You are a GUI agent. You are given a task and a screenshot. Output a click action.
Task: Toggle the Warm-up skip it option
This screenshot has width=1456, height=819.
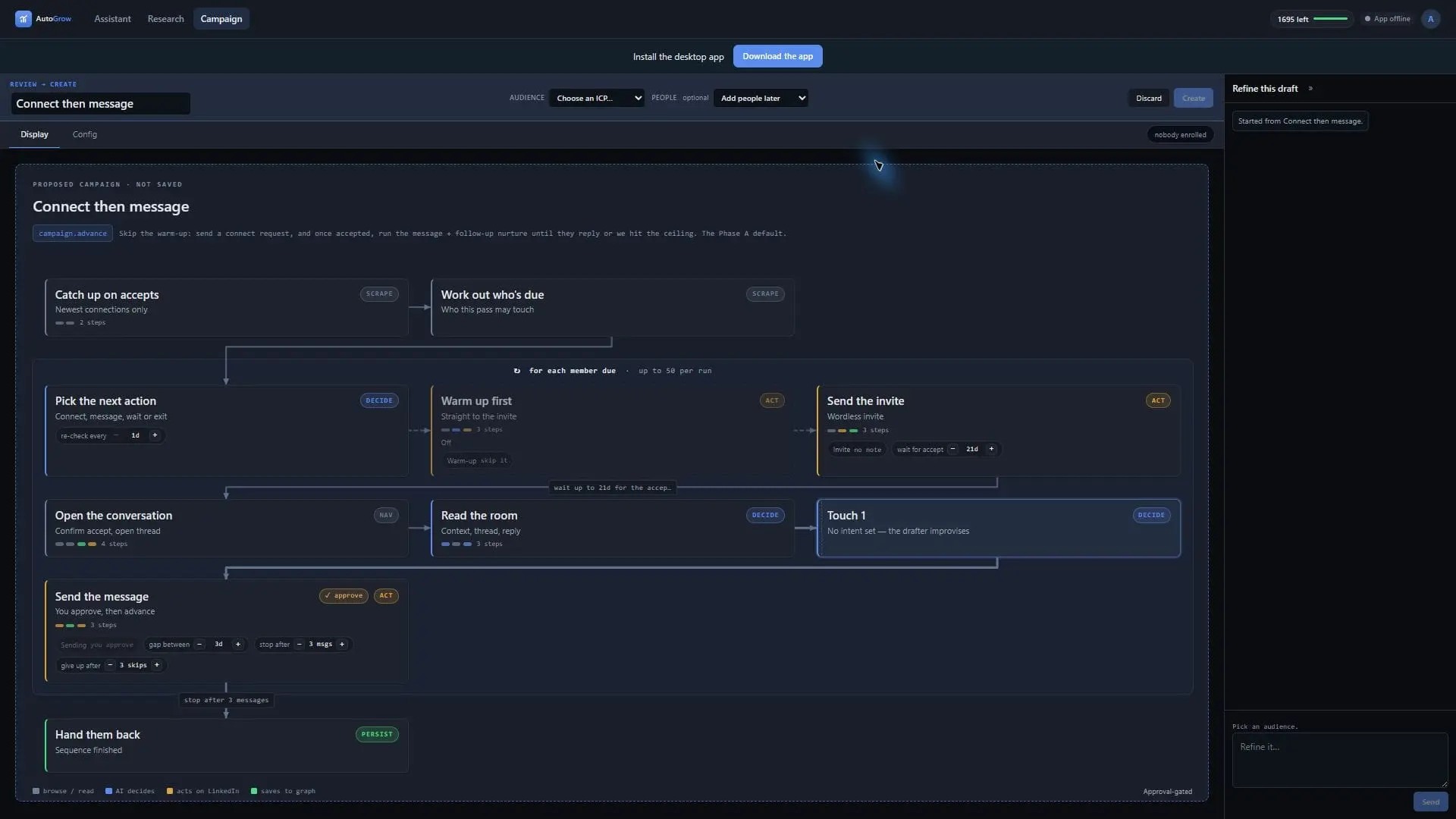pyautogui.click(x=477, y=461)
